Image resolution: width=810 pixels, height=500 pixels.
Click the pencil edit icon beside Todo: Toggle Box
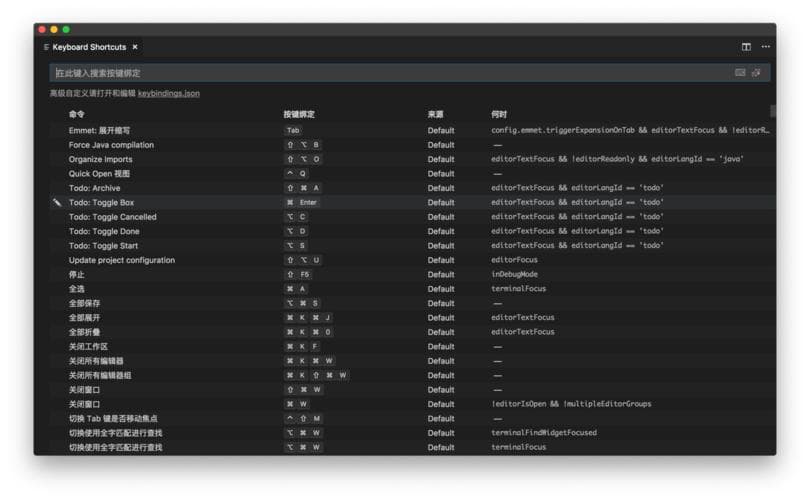[x=57, y=202]
